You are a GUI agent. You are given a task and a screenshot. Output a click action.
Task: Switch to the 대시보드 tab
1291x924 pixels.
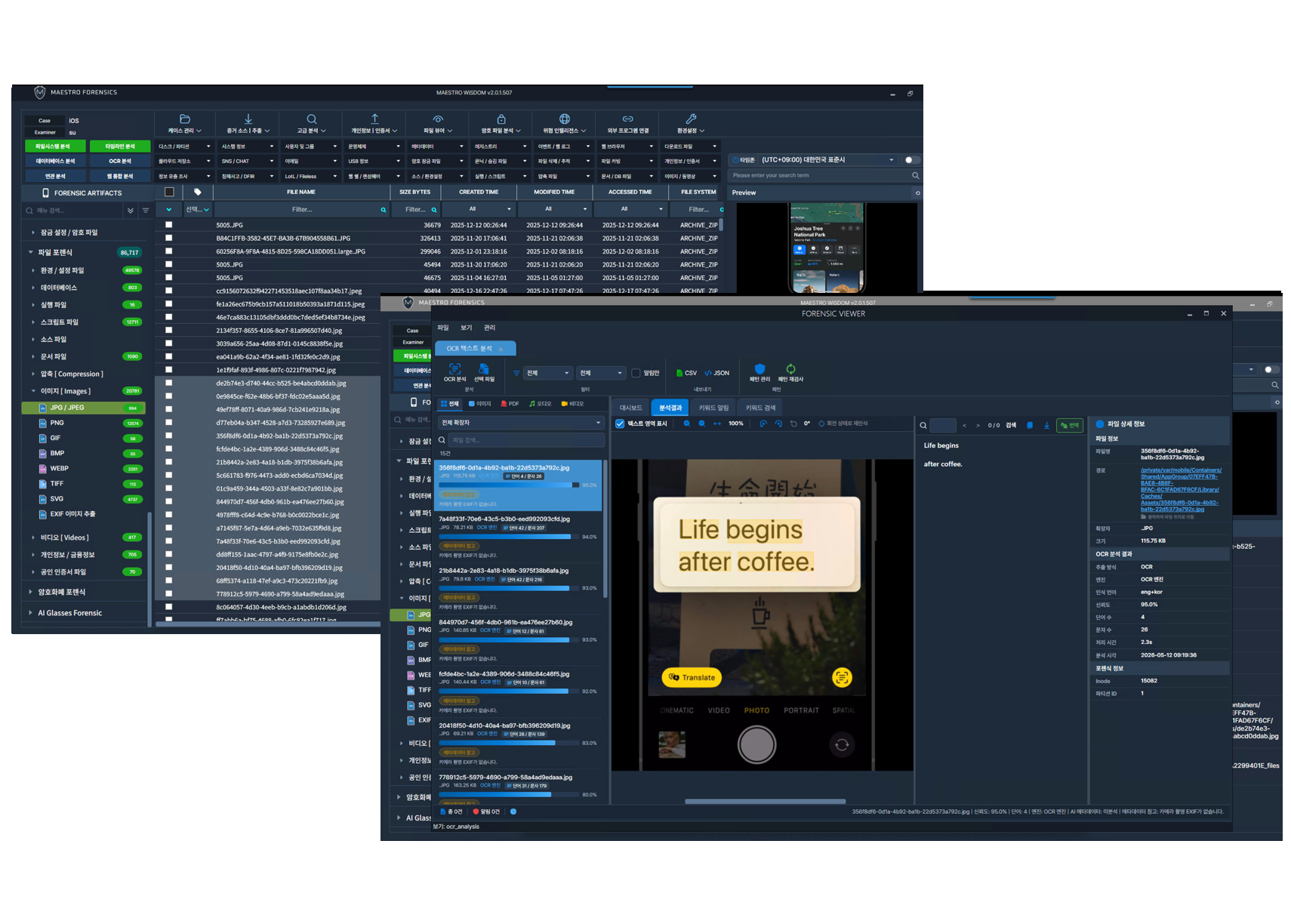tap(630, 408)
